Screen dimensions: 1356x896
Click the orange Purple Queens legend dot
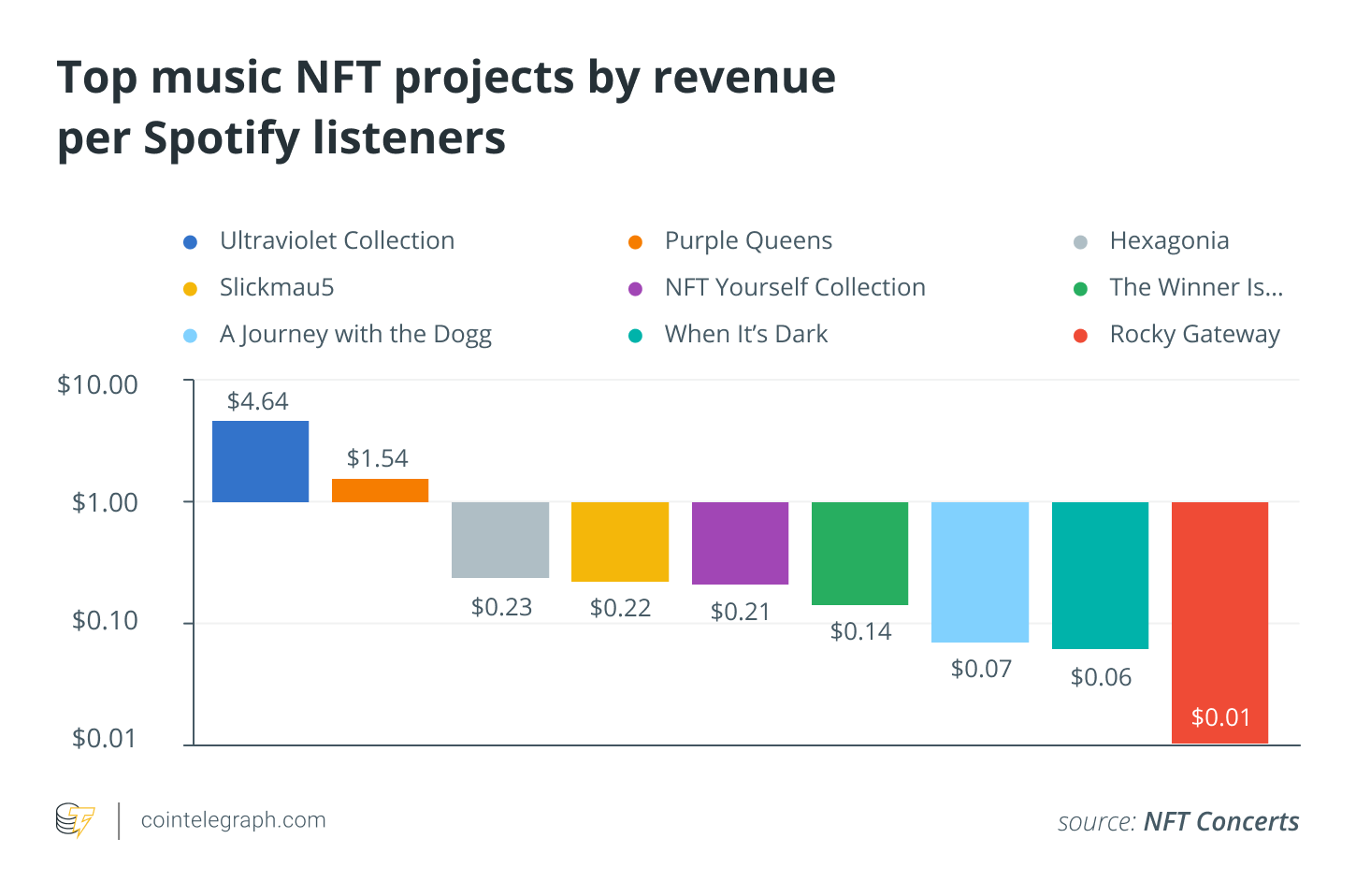tap(636, 242)
